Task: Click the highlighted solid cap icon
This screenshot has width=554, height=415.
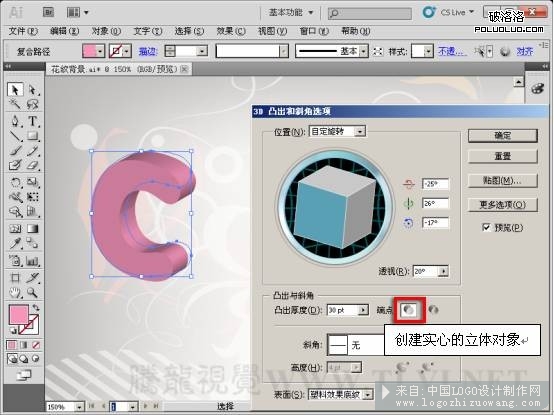Action: (x=409, y=310)
